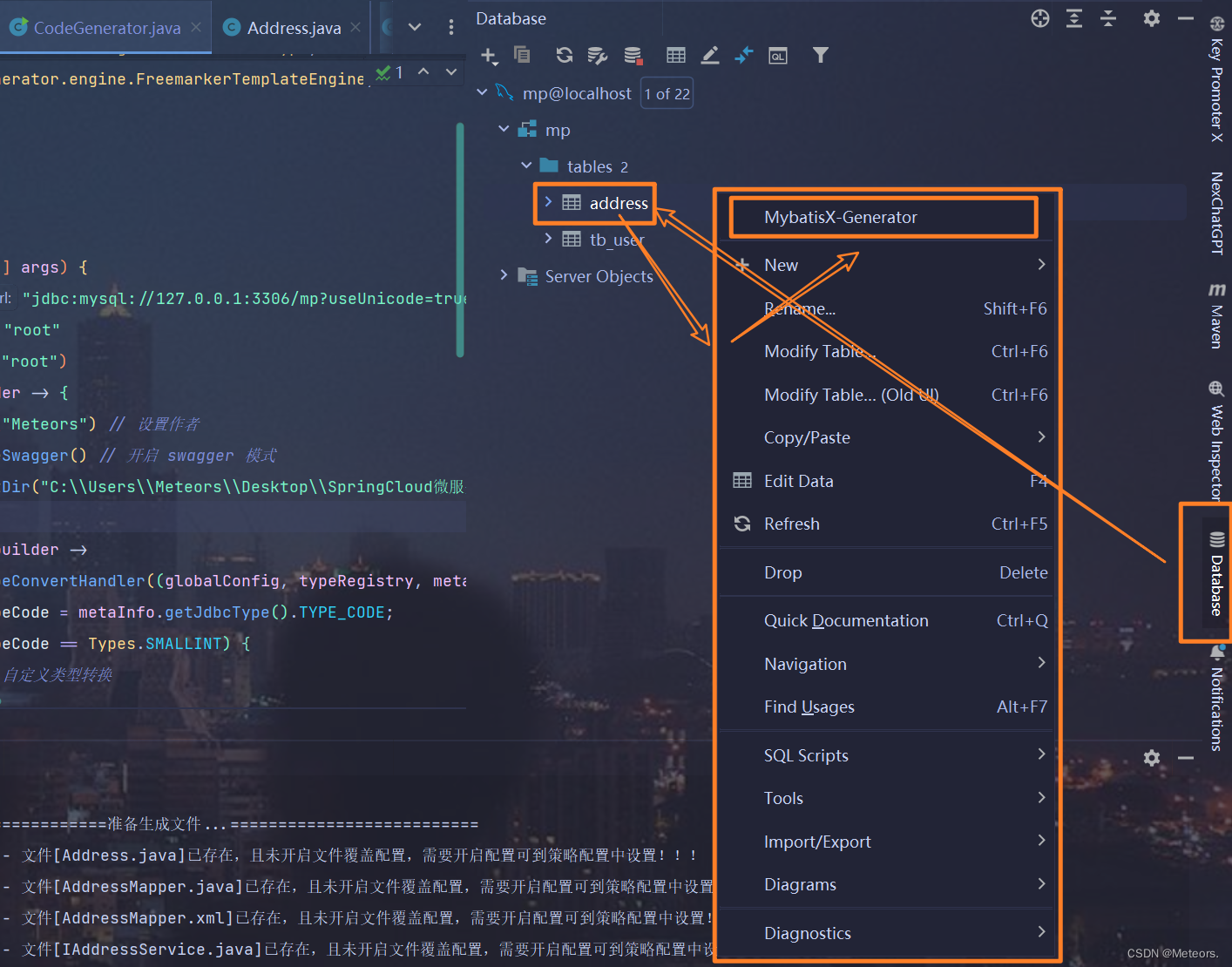Switch to CodeGenerator.java tab
Image resolution: width=1232 pixels, height=967 pixels.
coord(106,28)
